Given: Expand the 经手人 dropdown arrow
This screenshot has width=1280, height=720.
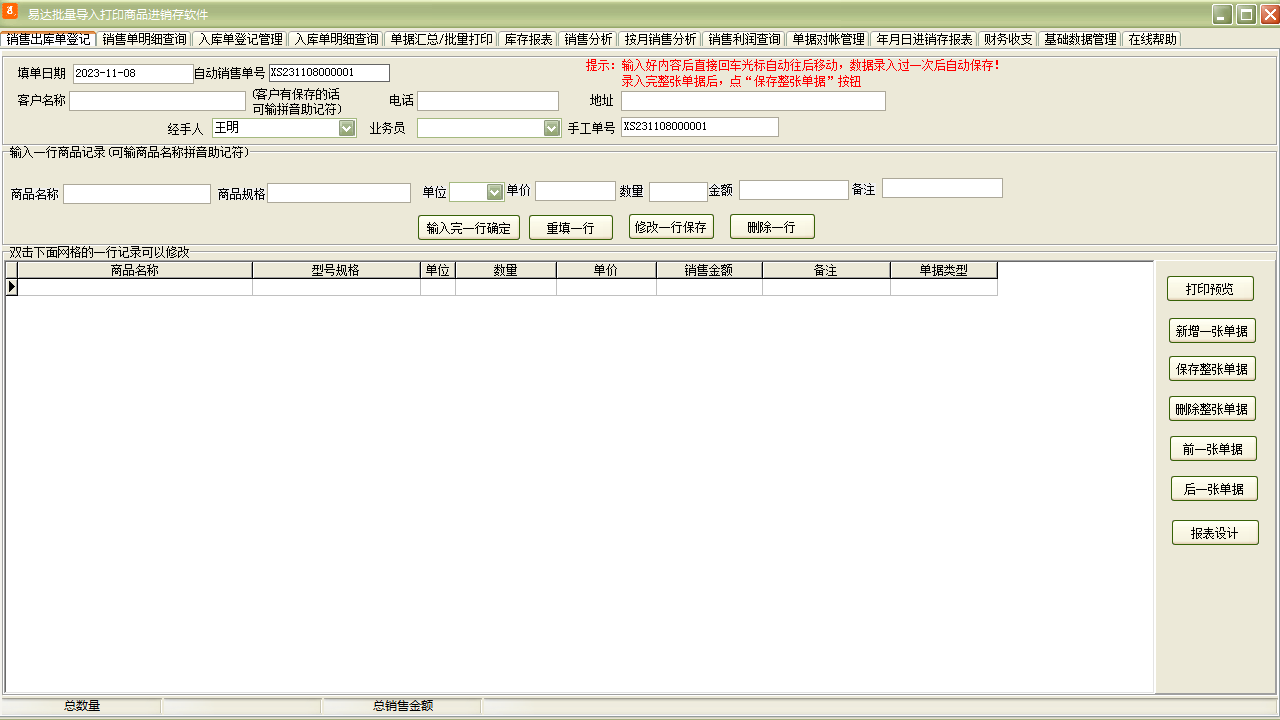Looking at the screenshot, I should (x=347, y=128).
